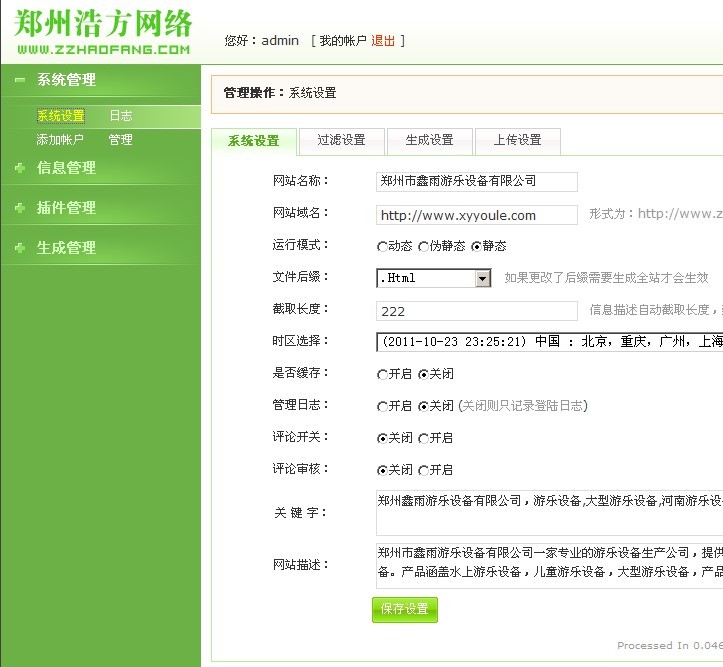Viewport: 723px width, 667px height.
Task: Click the 网站名称 input field
Action: pos(477,182)
